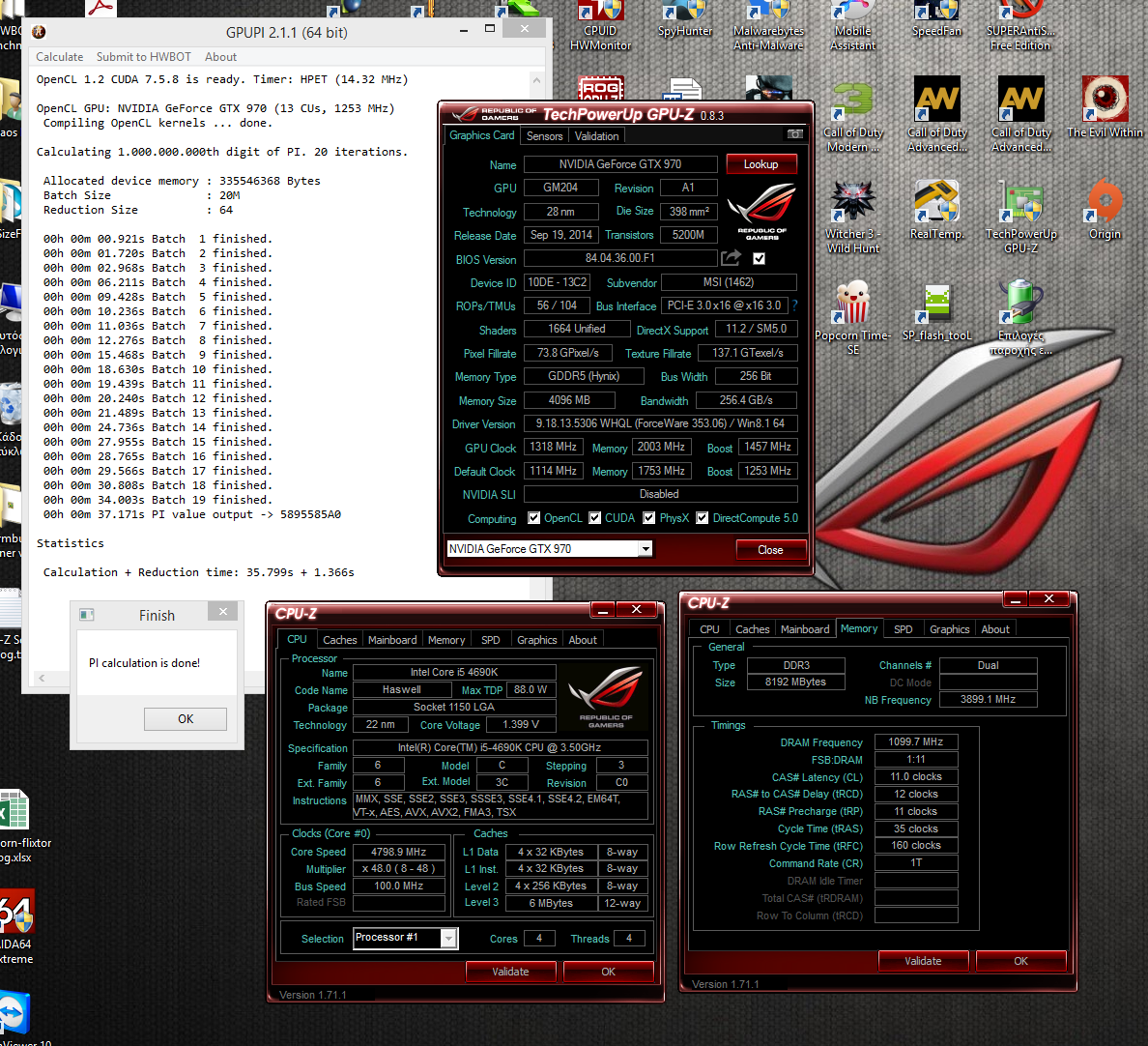This screenshot has width=1148, height=1046.
Task: Open the Greek-labeled power options desktop icon
Action: 1020,318
